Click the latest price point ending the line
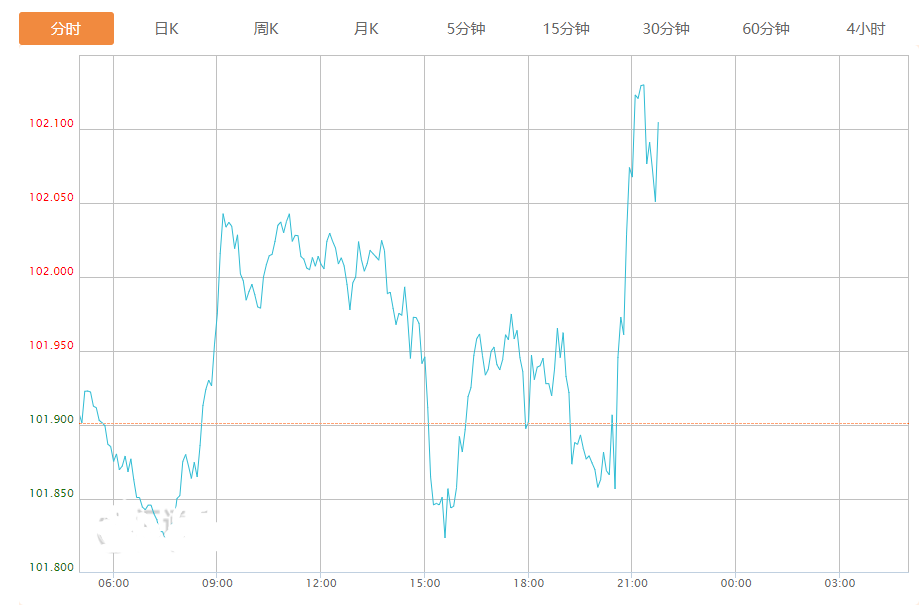Screen dimensions: 921x610 (x=658, y=123)
